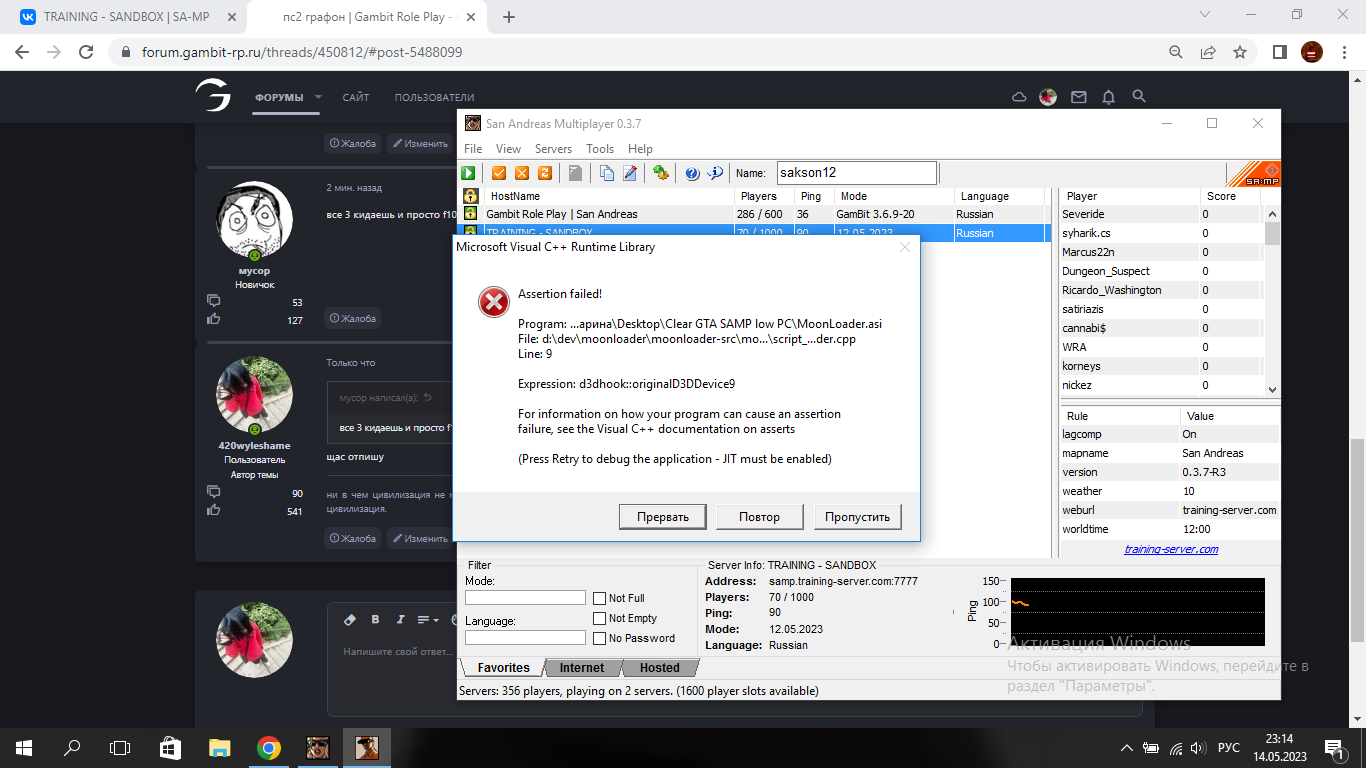Open the training-server.com link
Viewport: 1366px width, 768px height.
coord(1170,549)
